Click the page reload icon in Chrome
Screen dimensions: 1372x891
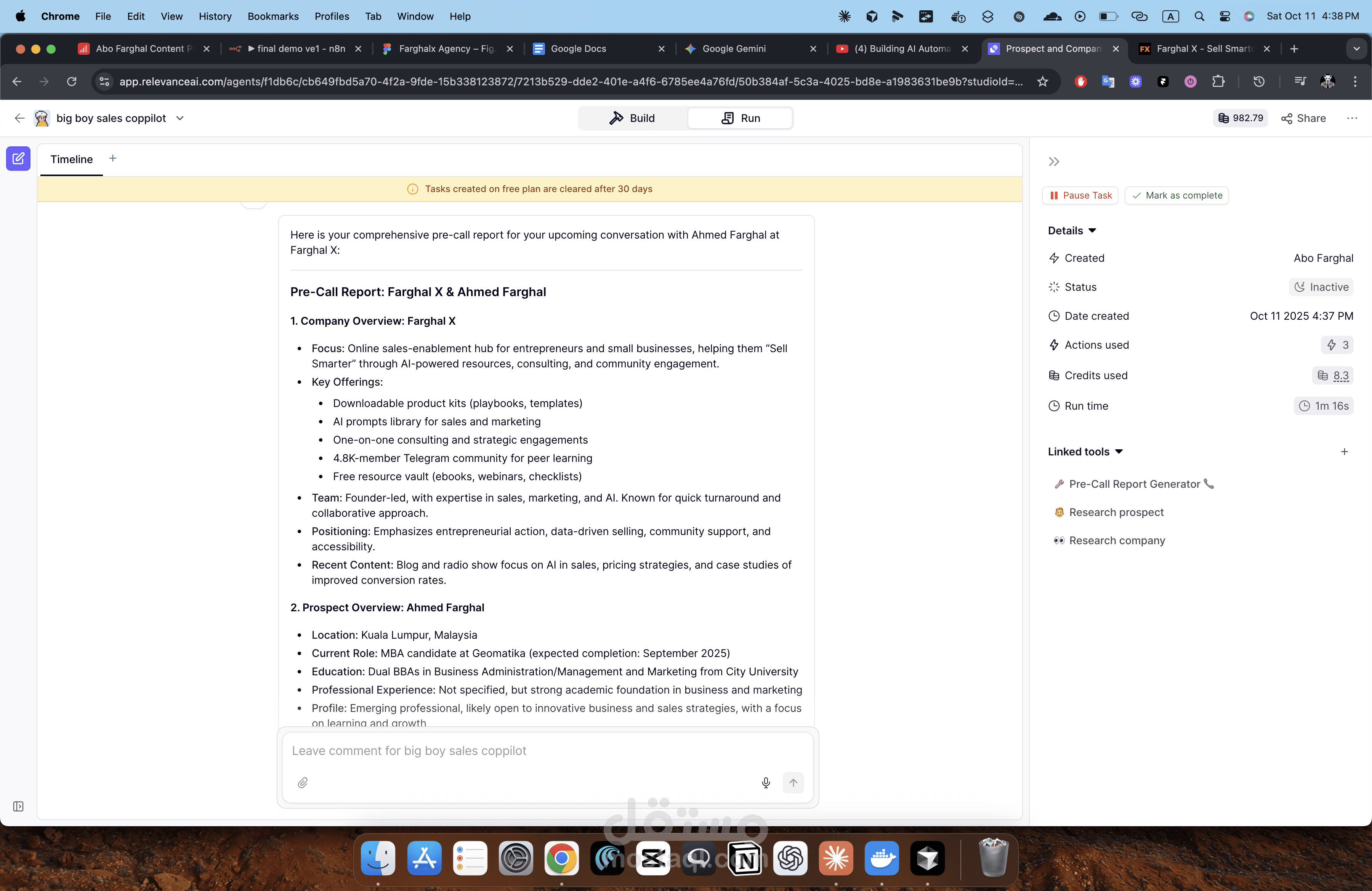(72, 82)
